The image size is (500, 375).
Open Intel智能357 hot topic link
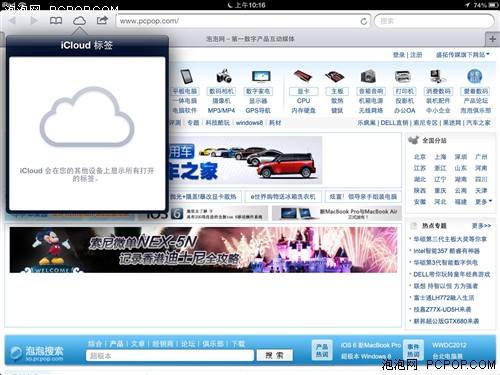[x=446, y=251]
